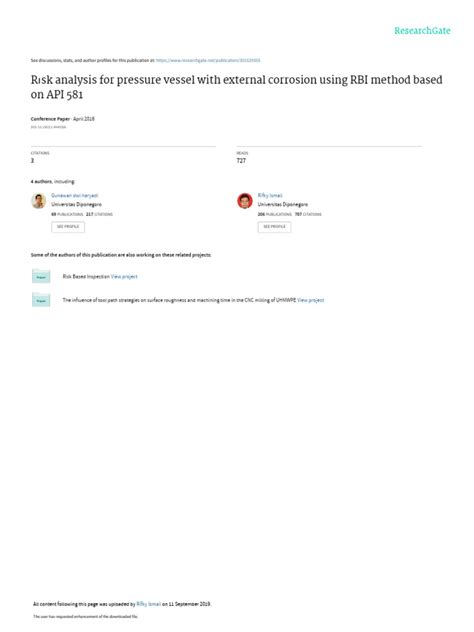This screenshot has height=632, width=474.
Task: Click the paper title about pressure vessel risk analysis
Action: click(237, 87)
